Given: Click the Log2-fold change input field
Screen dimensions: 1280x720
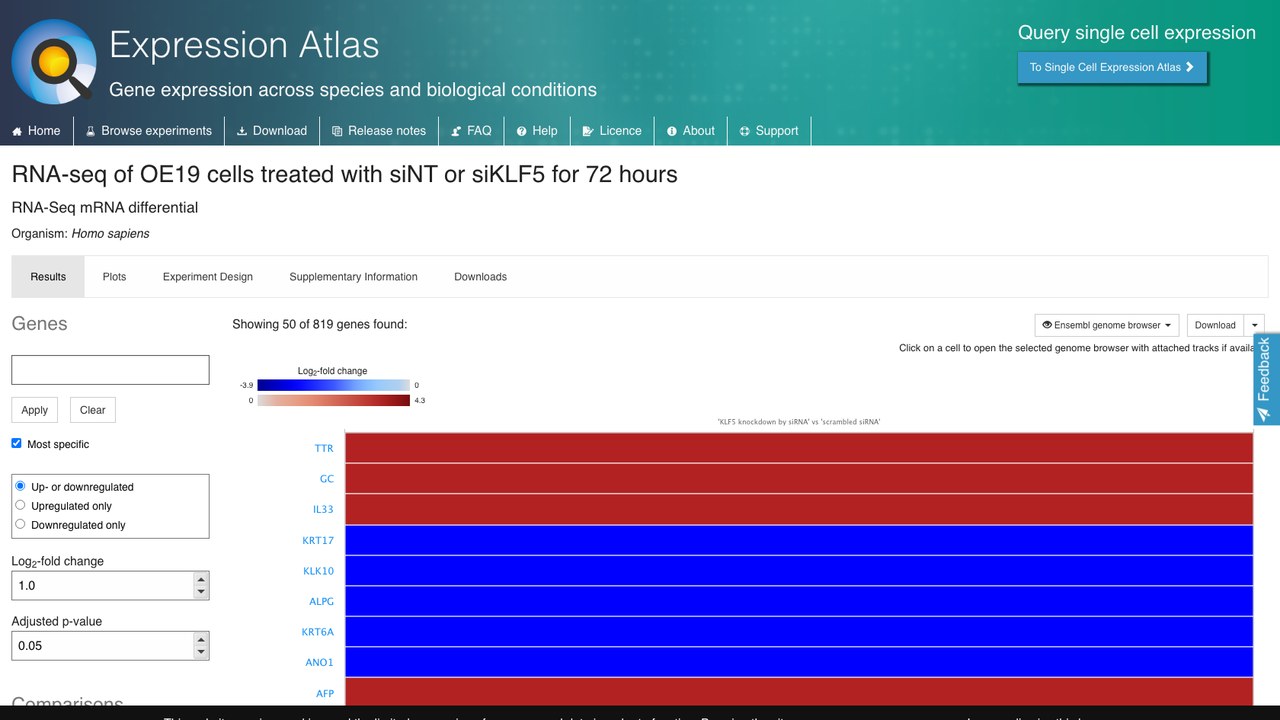Looking at the screenshot, I should point(102,586).
